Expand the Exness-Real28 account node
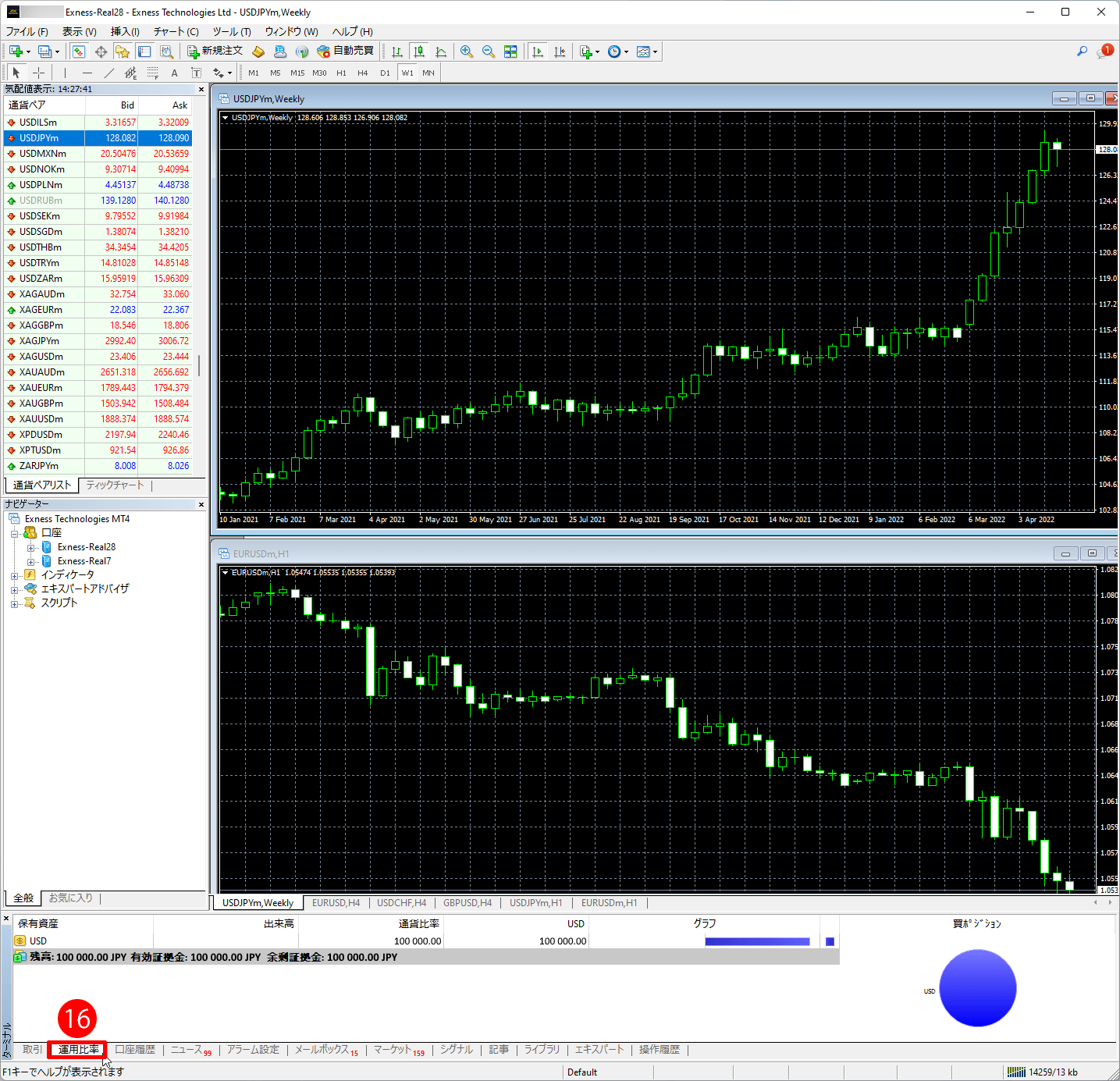 [x=31, y=548]
